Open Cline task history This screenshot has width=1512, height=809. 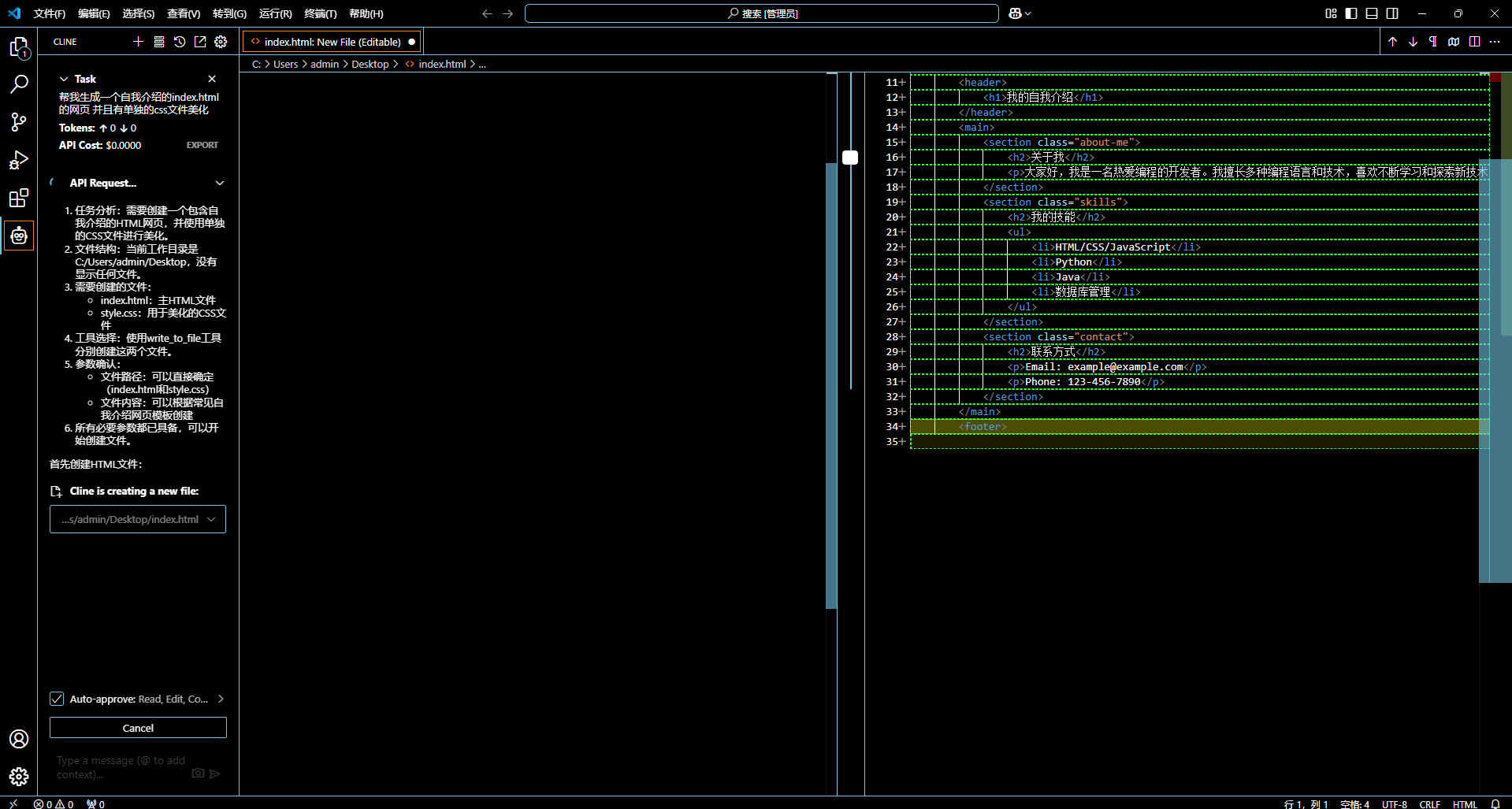[180, 42]
